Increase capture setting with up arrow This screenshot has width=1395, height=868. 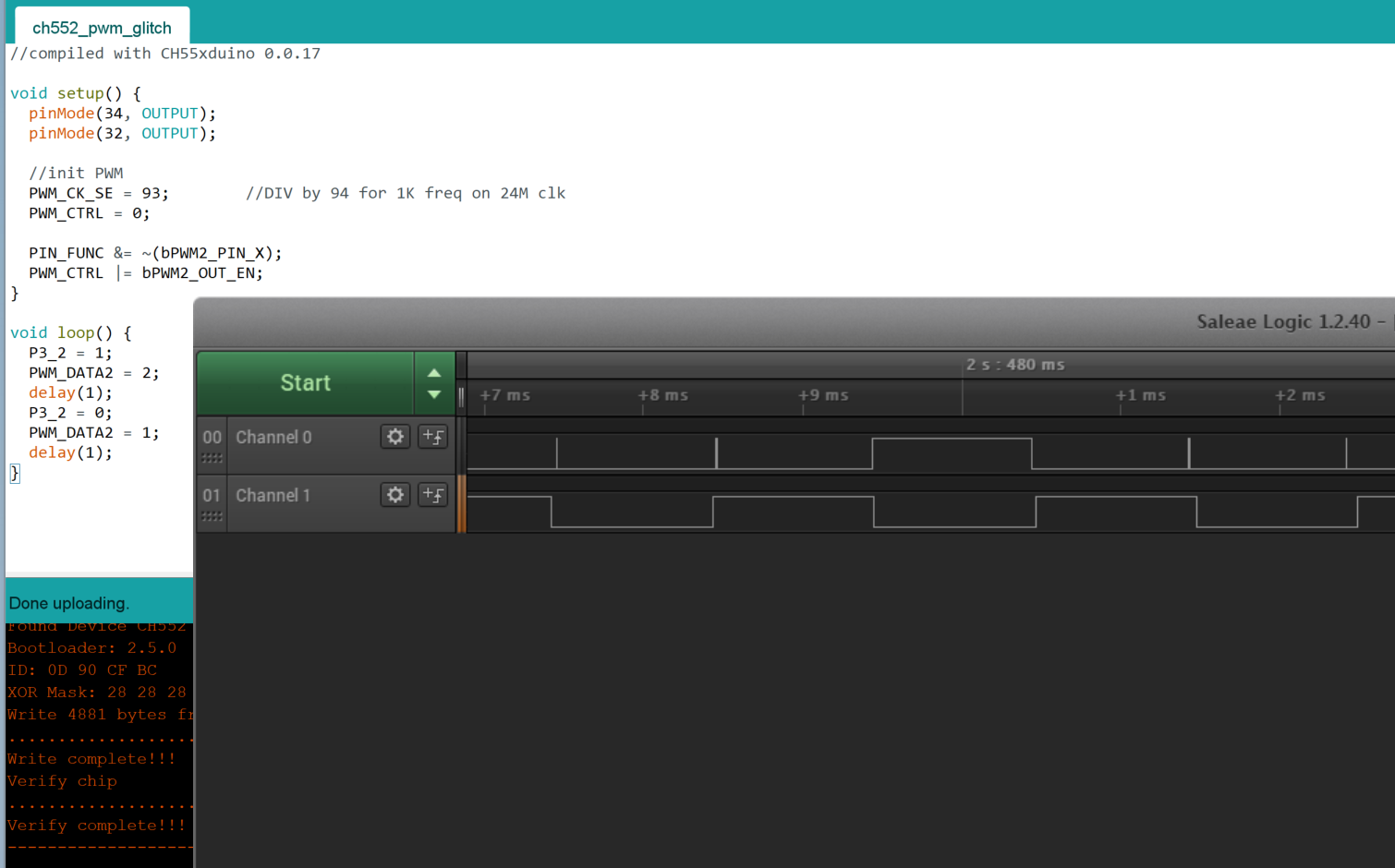(434, 373)
